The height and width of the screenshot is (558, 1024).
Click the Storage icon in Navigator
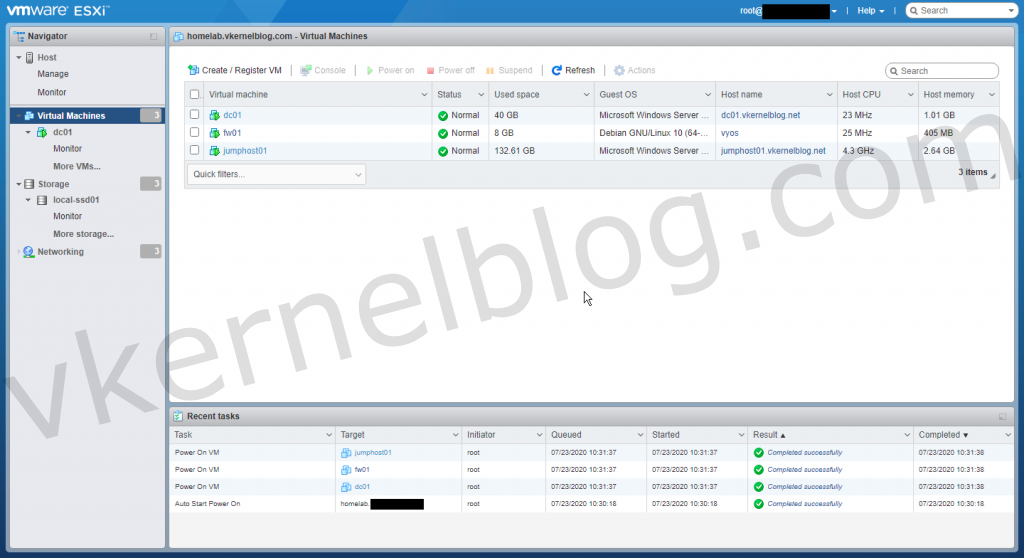(29, 184)
